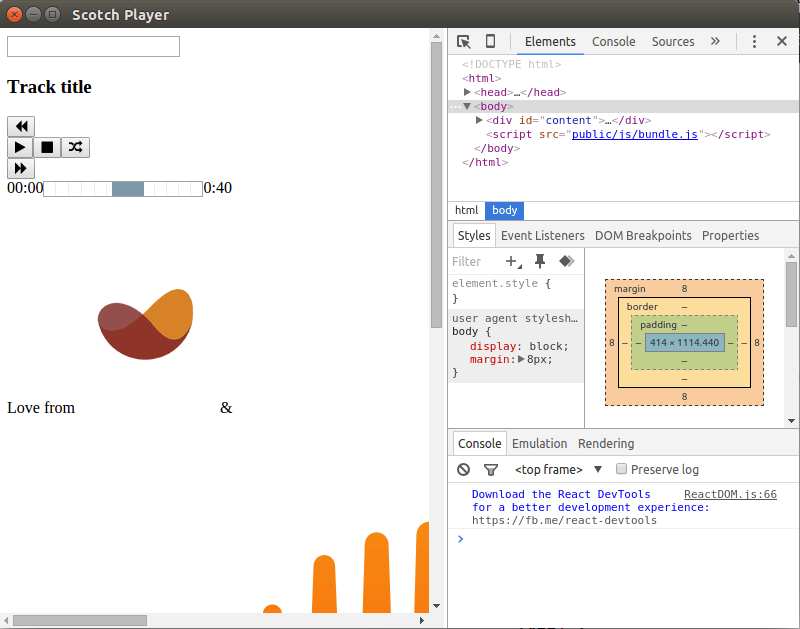Click the rewind previous track button
800x629 pixels.
point(21,126)
